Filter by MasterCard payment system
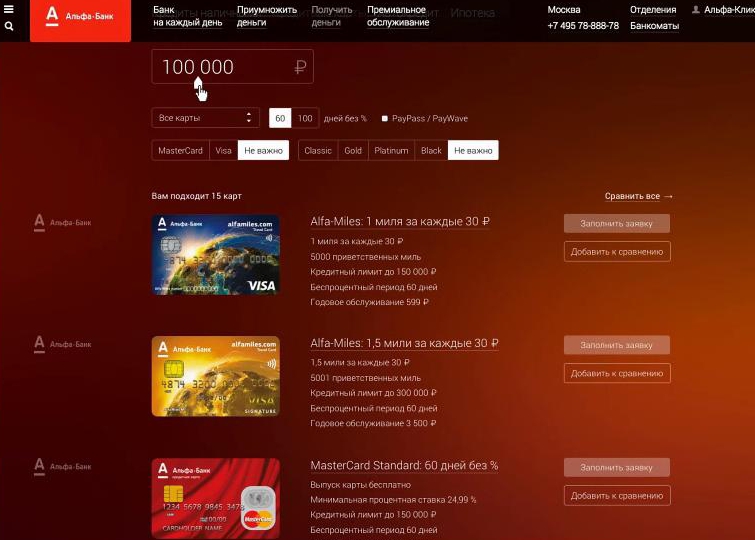 coord(181,150)
